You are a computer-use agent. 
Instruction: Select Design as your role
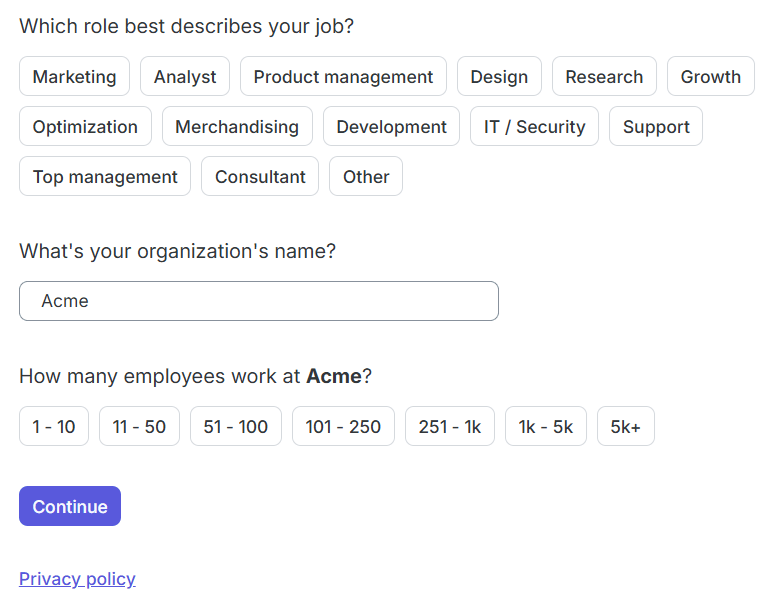[499, 76]
